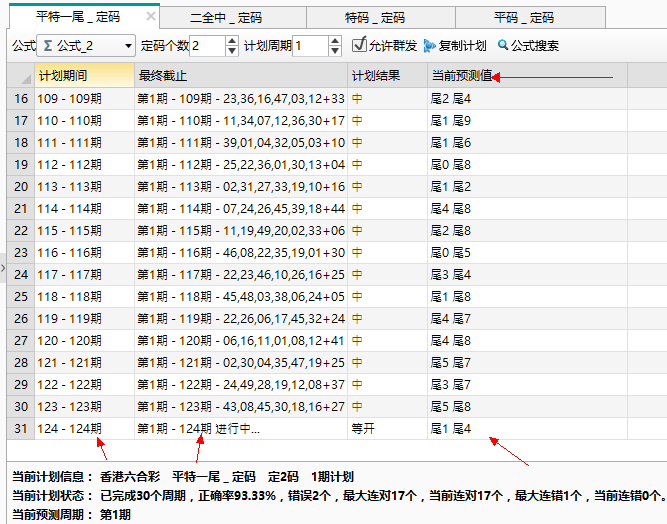Click the 定码个数 input field
The width and height of the screenshot is (667, 524).
point(207,46)
